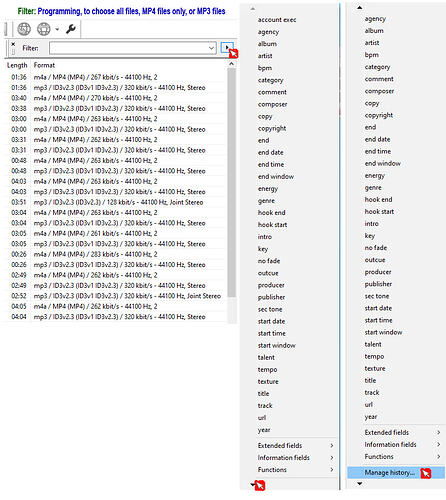
Task: Click the file list vertical scrollbar thumb
Action: [x=232, y=182]
